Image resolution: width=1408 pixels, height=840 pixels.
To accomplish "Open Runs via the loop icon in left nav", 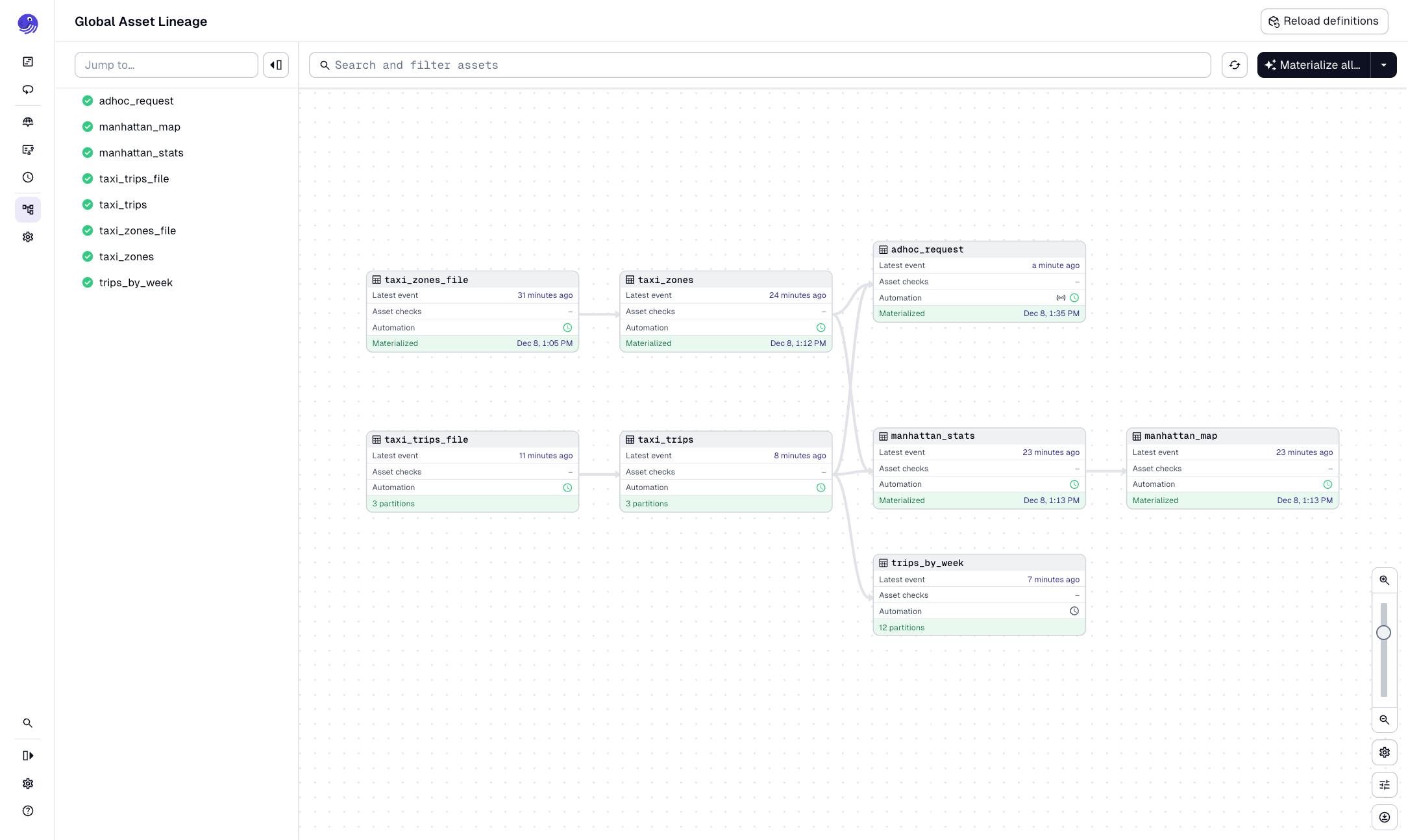I will (x=28, y=90).
